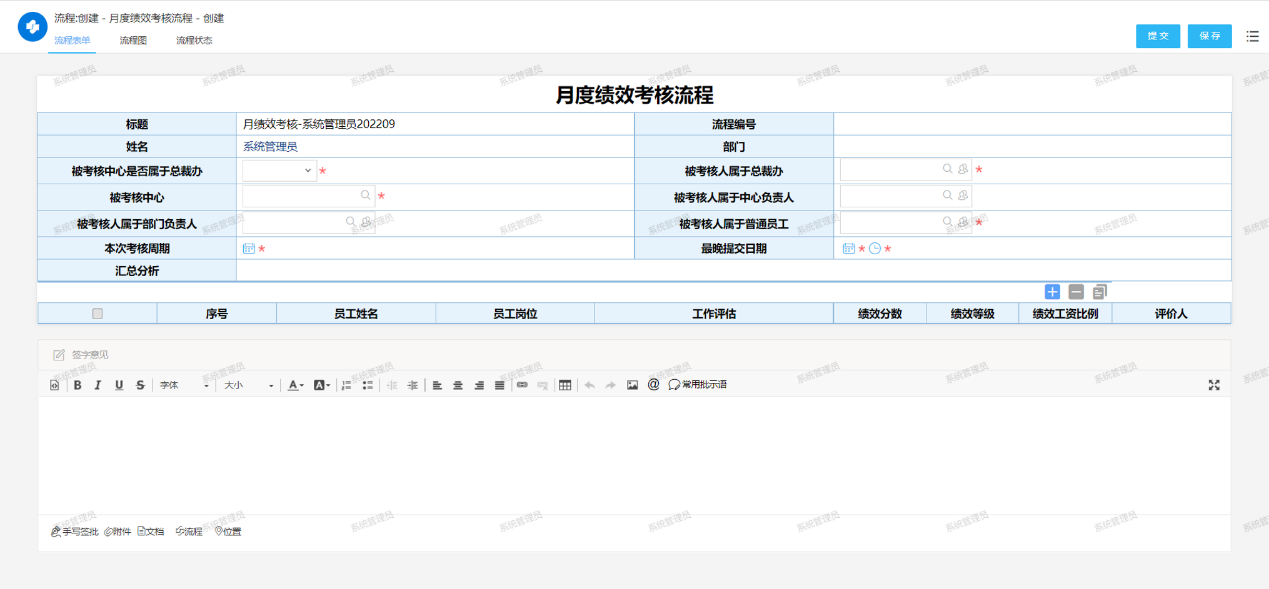Apply italic formatting in the editor

(98, 385)
